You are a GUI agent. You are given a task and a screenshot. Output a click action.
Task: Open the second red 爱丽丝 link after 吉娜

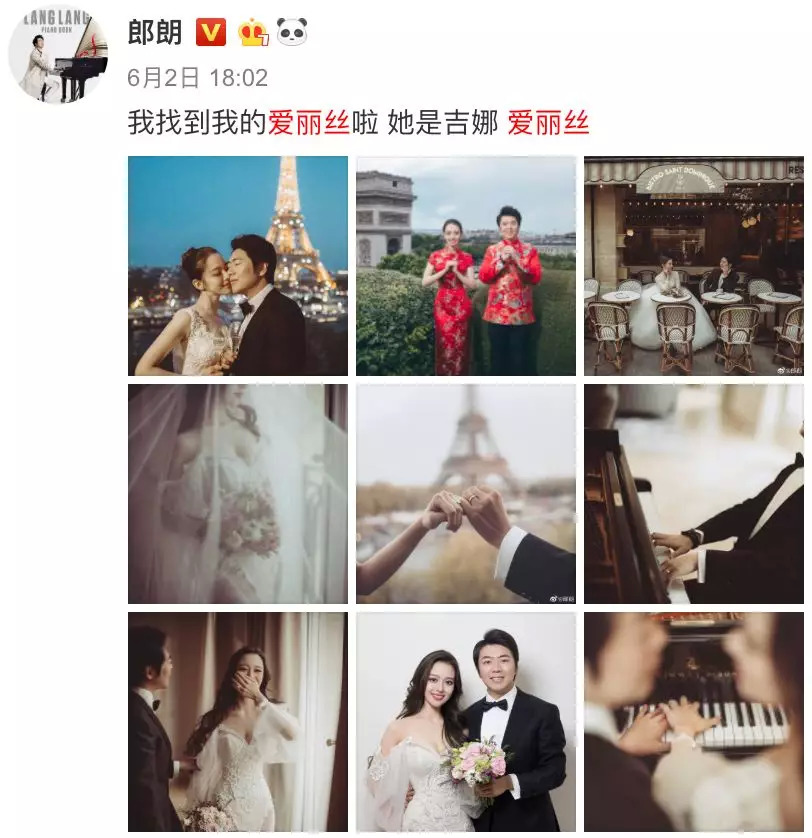coord(548,122)
